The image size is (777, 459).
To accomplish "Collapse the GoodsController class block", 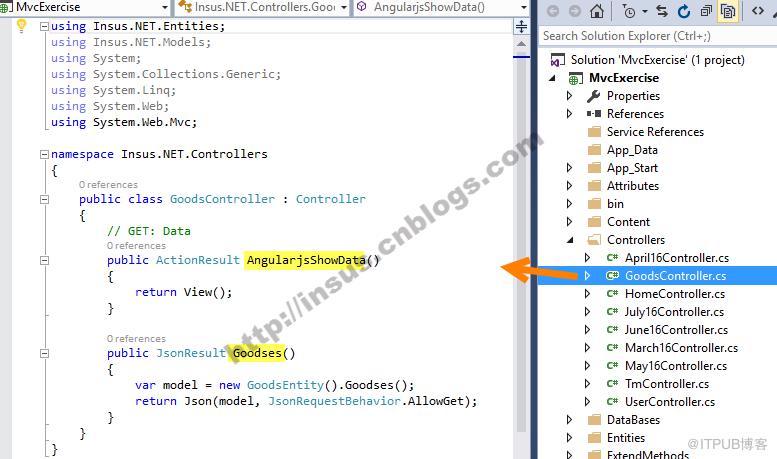I will (44, 199).
